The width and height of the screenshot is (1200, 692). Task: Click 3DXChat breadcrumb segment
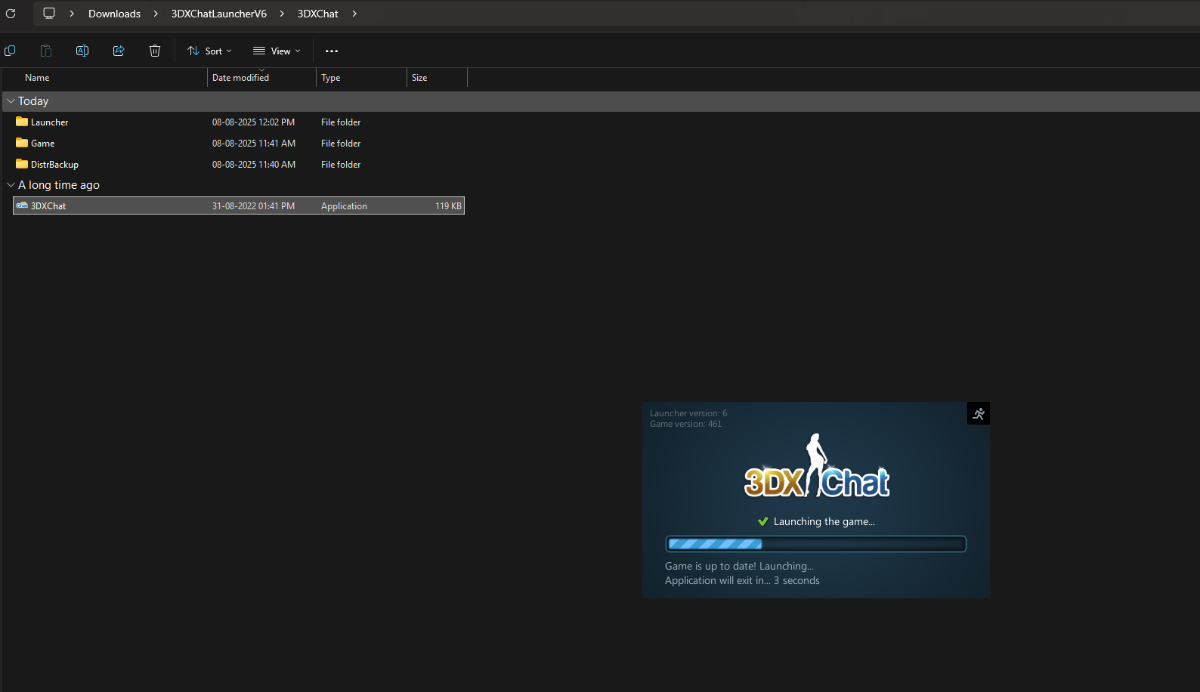click(x=318, y=14)
